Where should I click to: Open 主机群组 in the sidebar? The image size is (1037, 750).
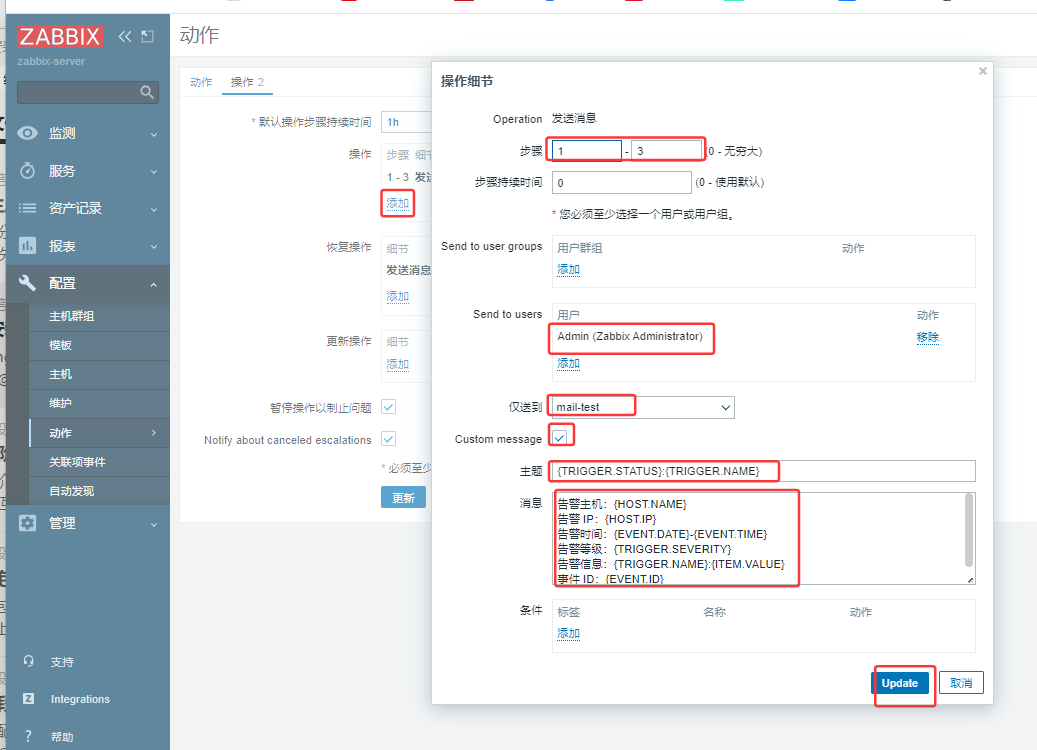click(x=71, y=316)
